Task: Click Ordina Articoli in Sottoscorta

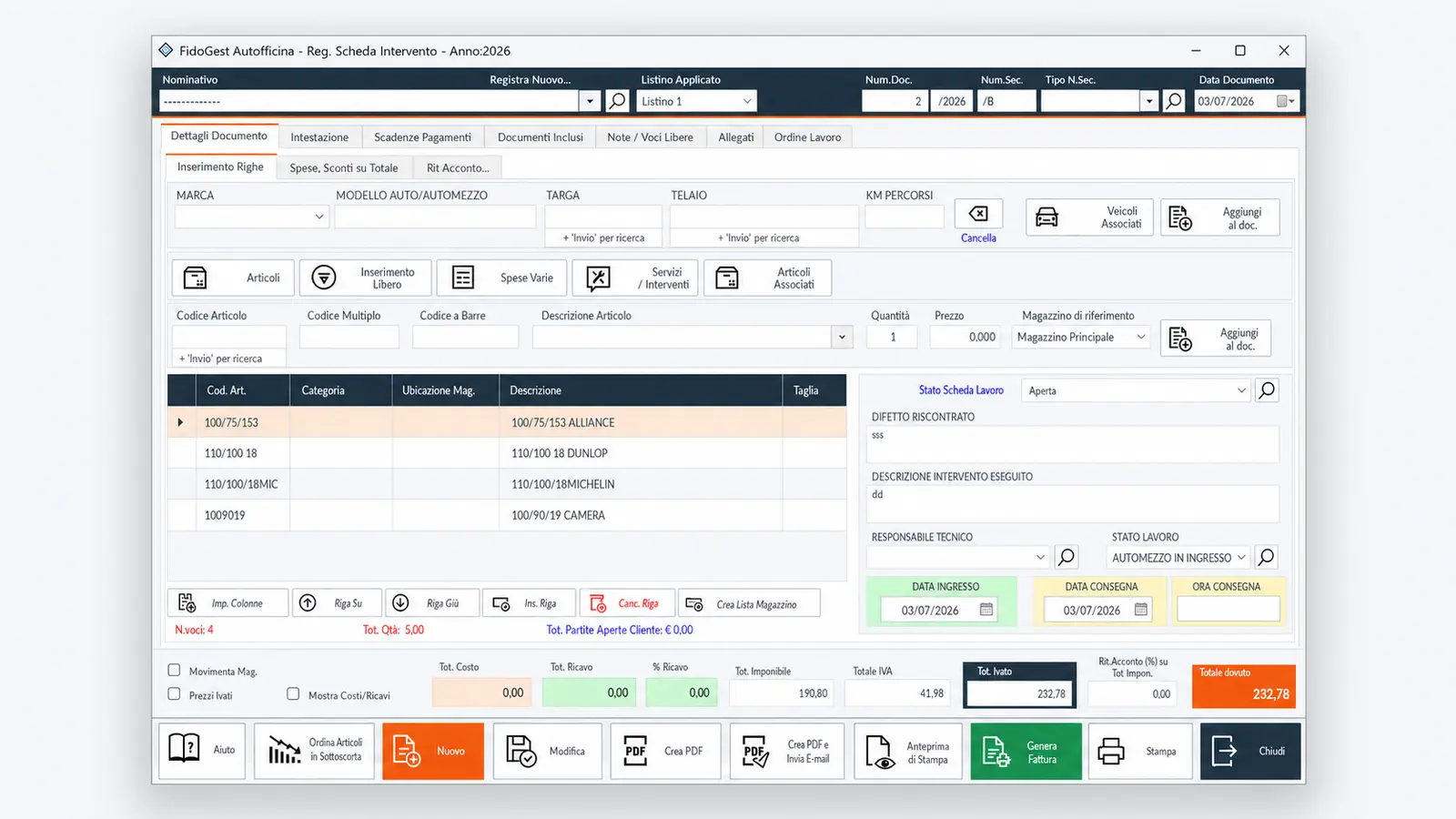Action: [x=314, y=751]
